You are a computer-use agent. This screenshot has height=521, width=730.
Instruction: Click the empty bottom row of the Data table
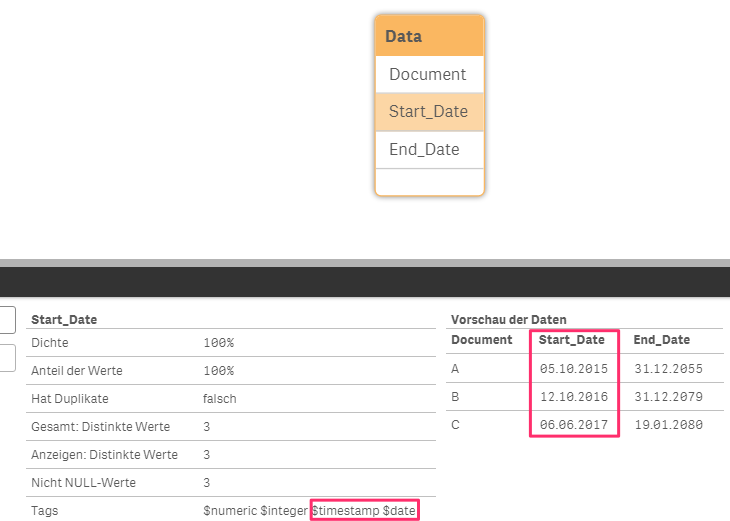(429, 181)
